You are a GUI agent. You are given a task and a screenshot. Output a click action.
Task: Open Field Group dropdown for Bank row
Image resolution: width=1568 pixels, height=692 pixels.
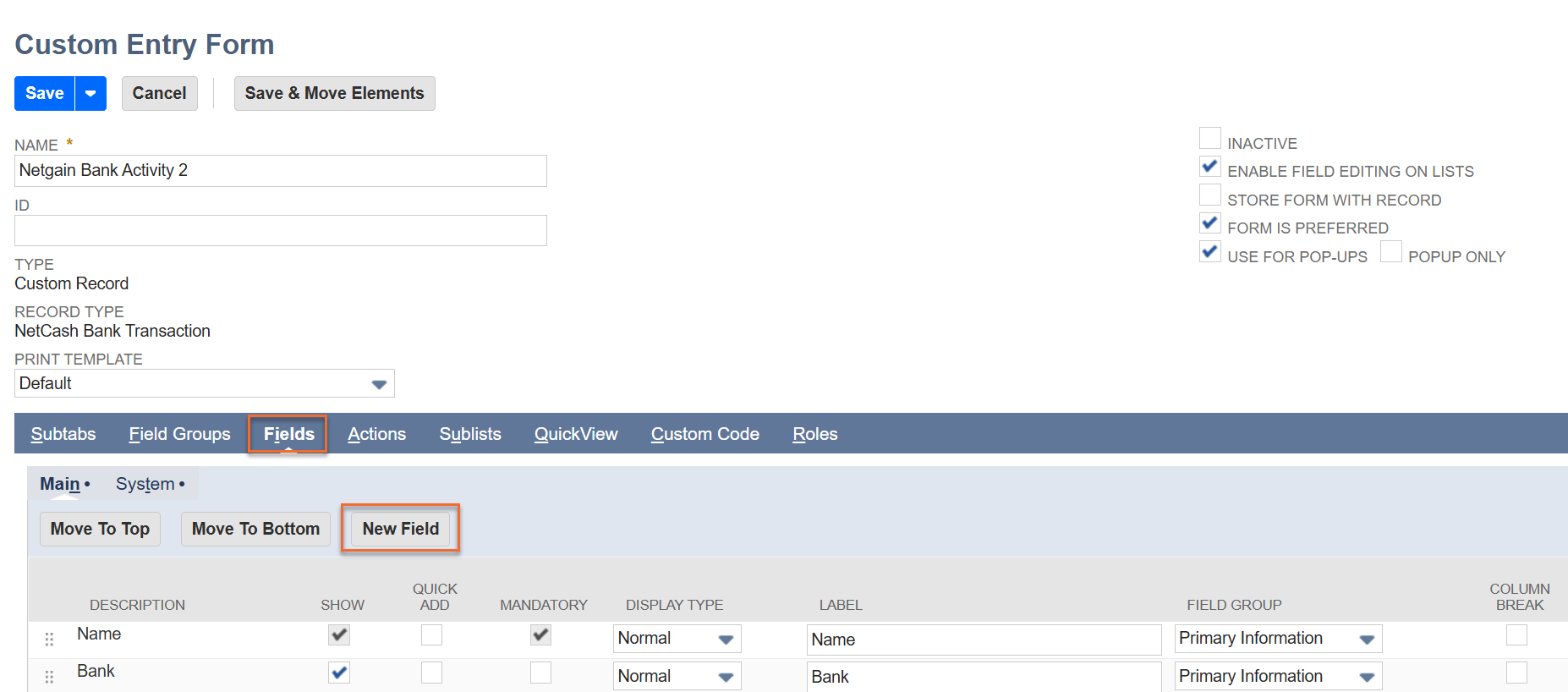[1366, 677]
